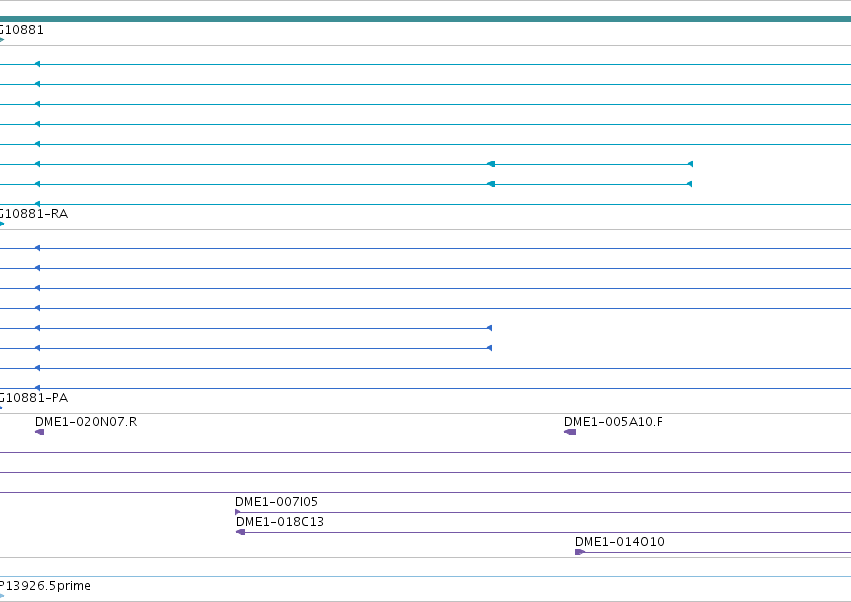Click the G10881-RA transcript label
This screenshot has width=851, height=602.
pos(34,214)
